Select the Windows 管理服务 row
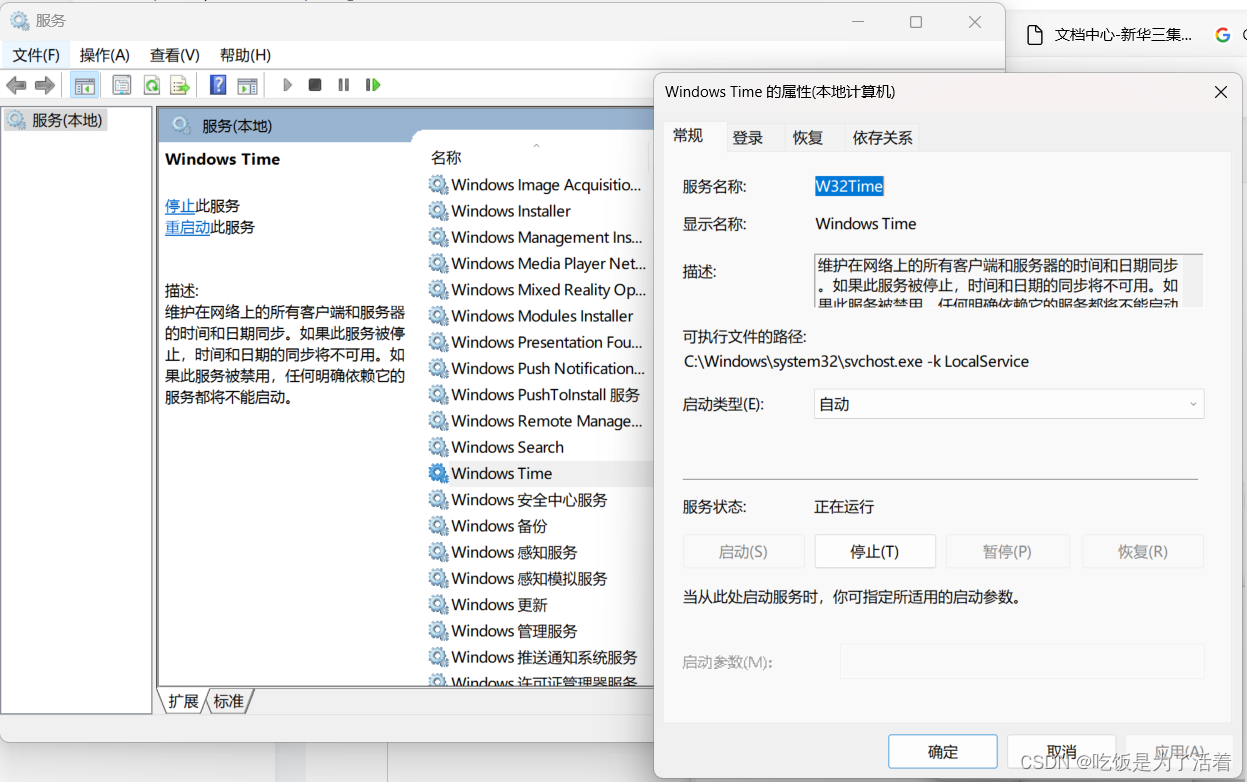Screen dimensions: 1247x782 pyautogui.click(x=540, y=631)
